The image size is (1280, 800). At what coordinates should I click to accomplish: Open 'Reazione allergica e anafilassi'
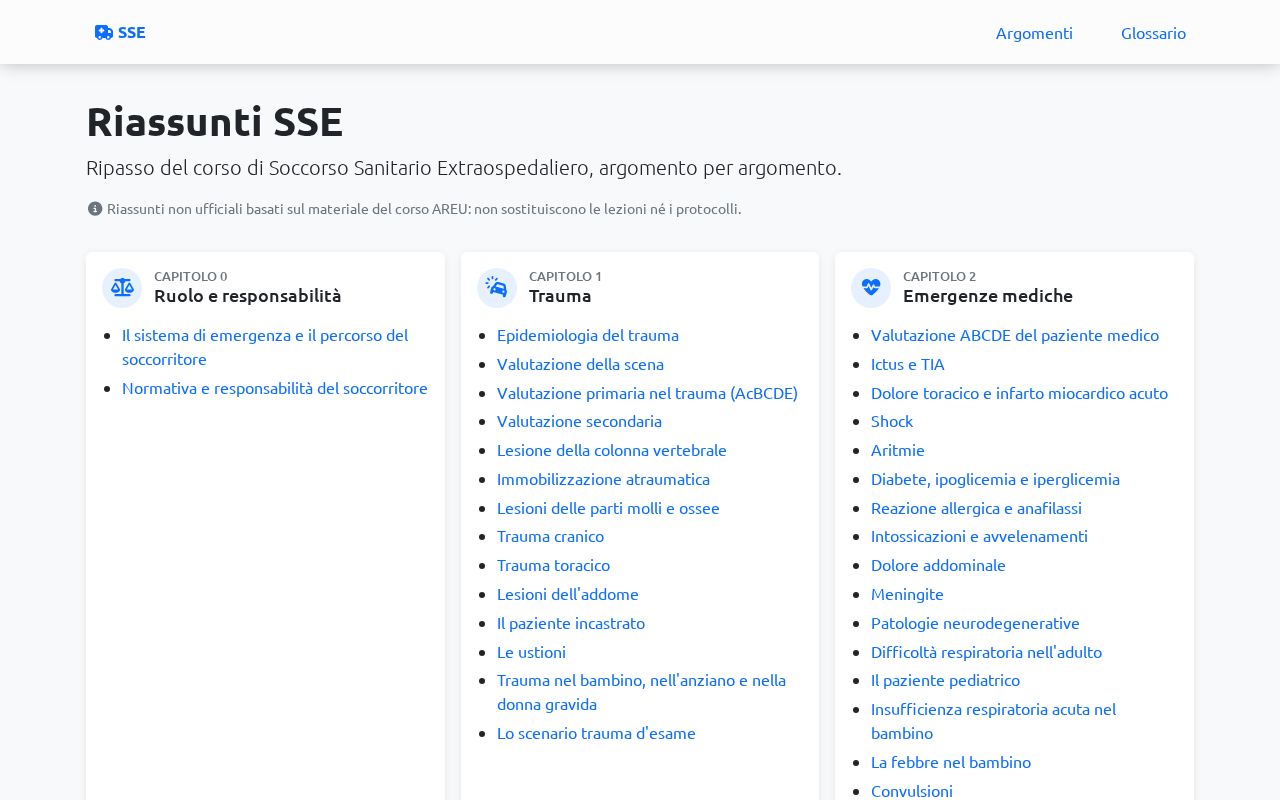click(x=976, y=508)
